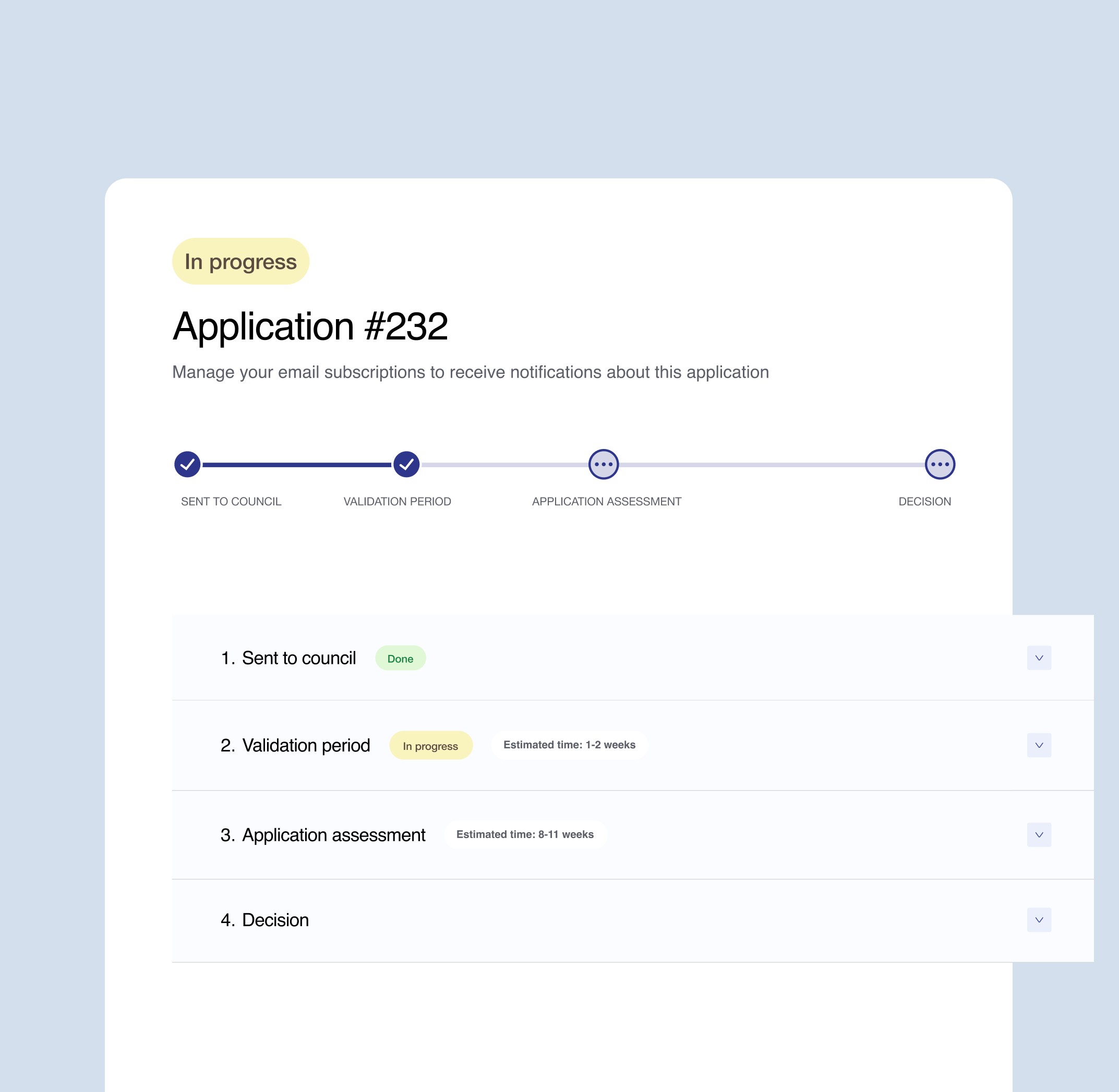Click the Validation Period checkmark step icon
The image size is (1119, 1092).
tap(406, 464)
